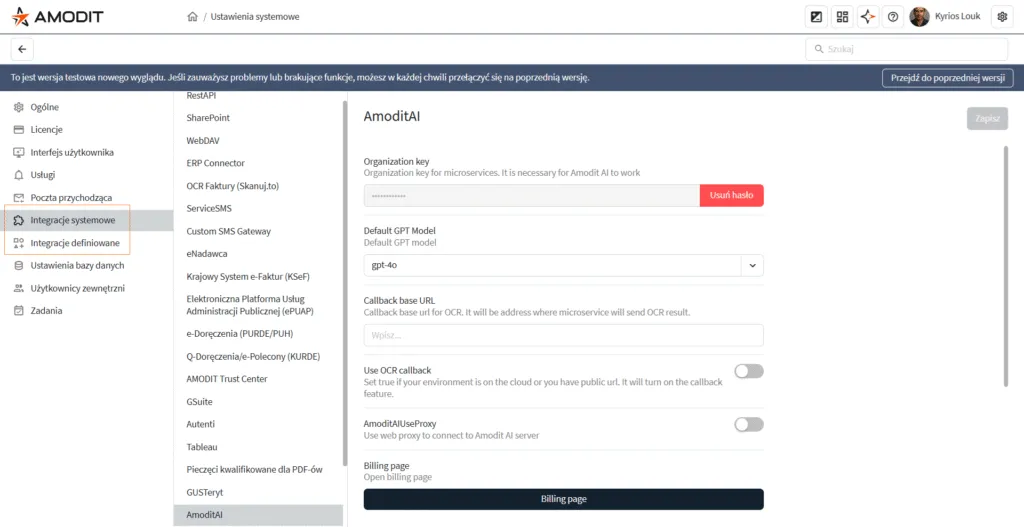Open the gpt-4o model combo box
1024x527 pixels.
[564, 266]
